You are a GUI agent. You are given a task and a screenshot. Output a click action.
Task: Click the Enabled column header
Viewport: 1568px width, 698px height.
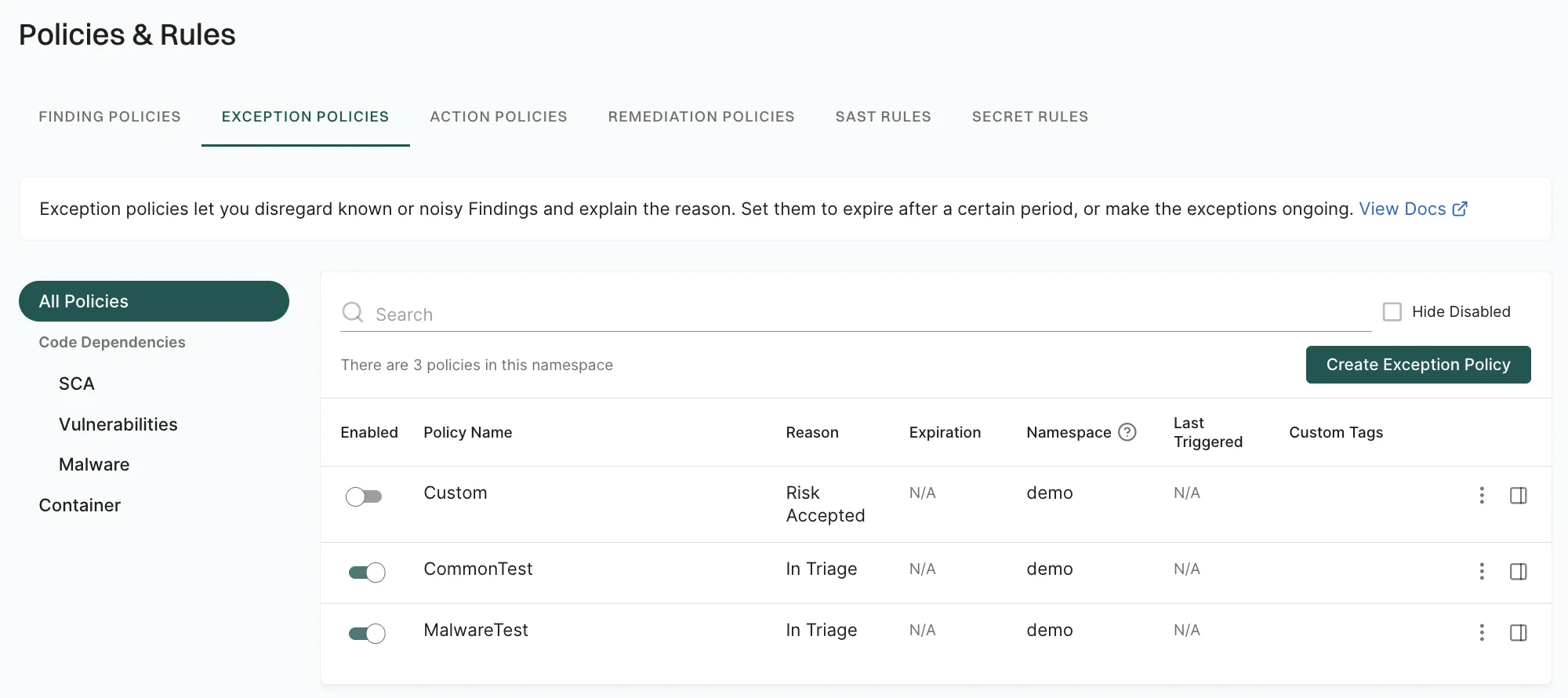tap(369, 432)
